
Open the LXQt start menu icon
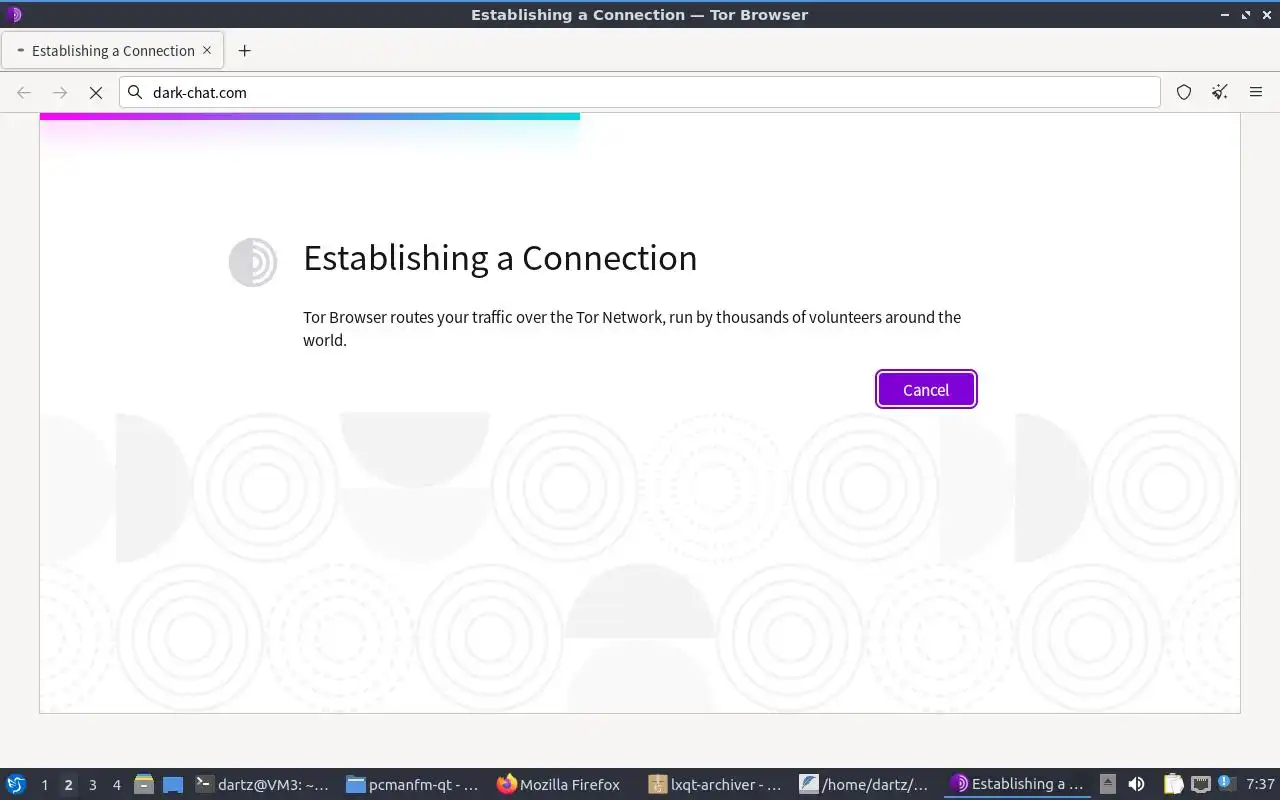point(16,784)
